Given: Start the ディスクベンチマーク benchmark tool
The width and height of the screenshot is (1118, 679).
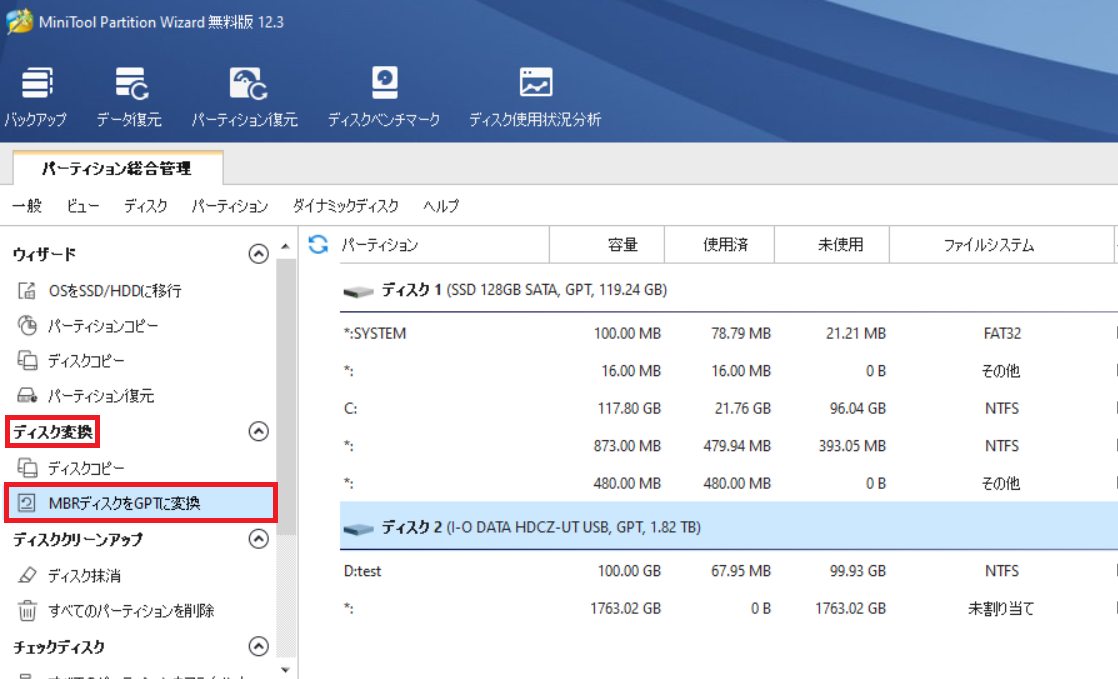Looking at the screenshot, I should pos(384,98).
